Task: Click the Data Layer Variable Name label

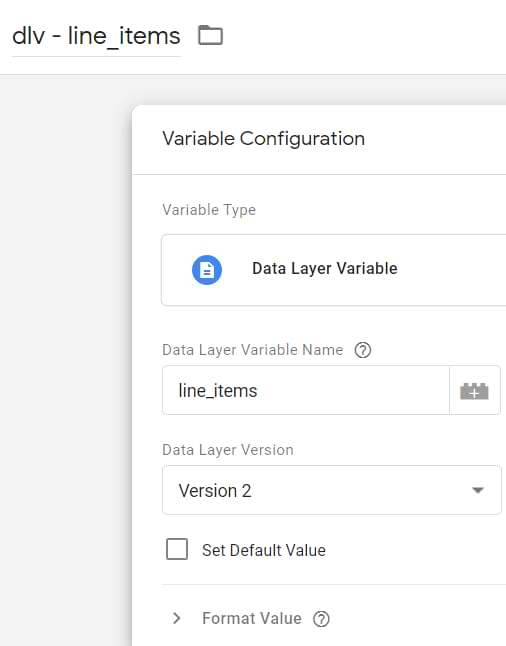Action: (253, 350)
